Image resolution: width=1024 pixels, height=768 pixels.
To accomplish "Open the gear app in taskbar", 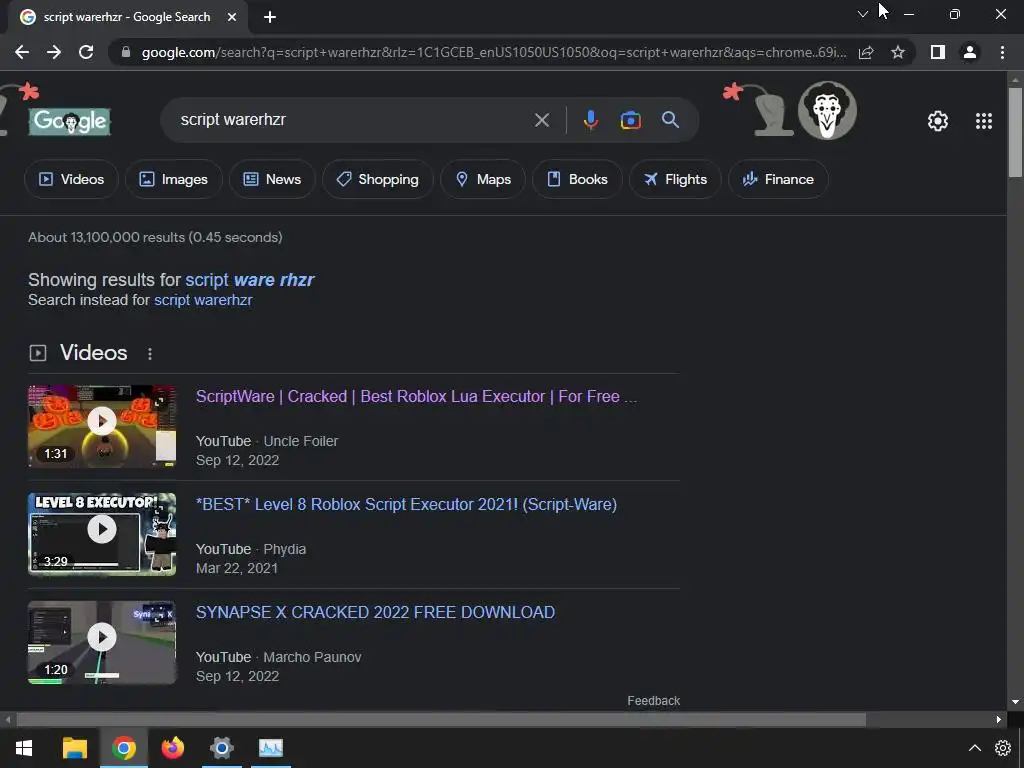I will pyautogui.click(x=221, y=748).
